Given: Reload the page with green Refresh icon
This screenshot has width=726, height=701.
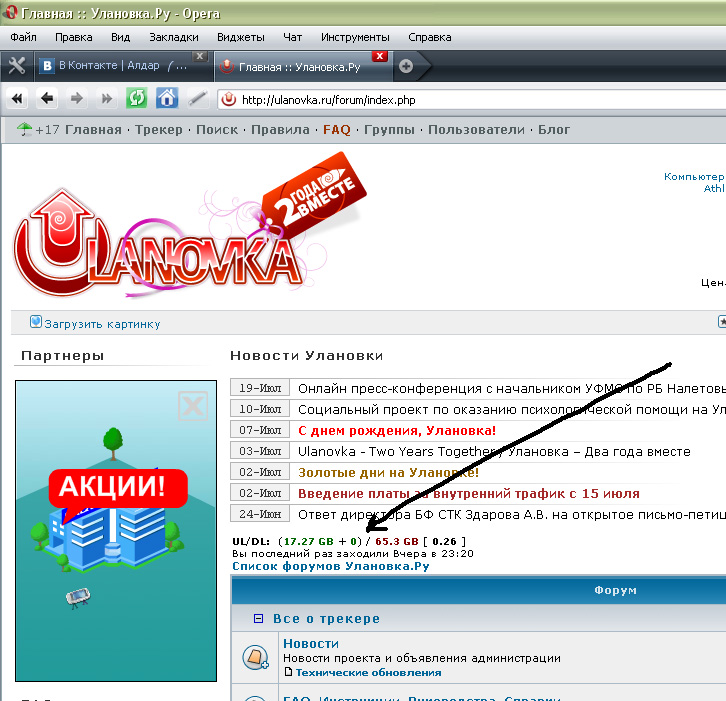Looking at the screenshot, I should (137, 98).
